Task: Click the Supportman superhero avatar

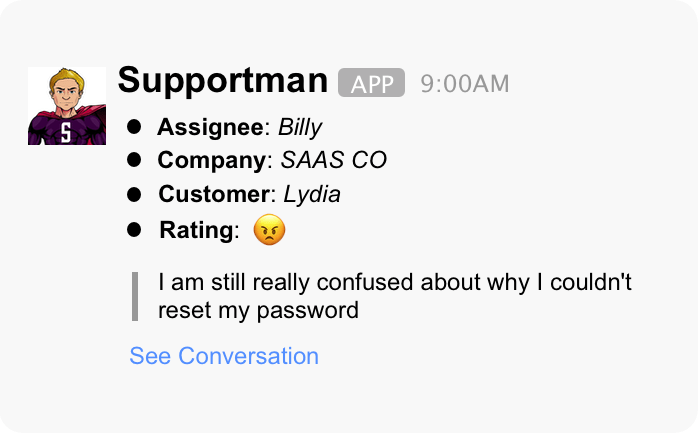Action: pos(66,106)
